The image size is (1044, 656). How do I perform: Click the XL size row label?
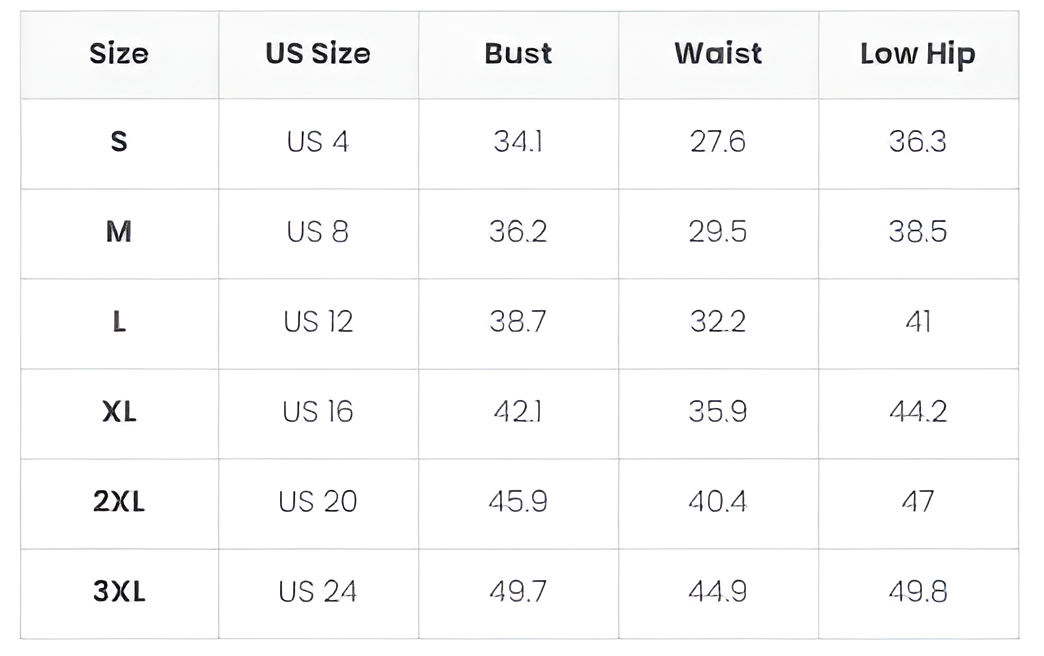[119, 412]
